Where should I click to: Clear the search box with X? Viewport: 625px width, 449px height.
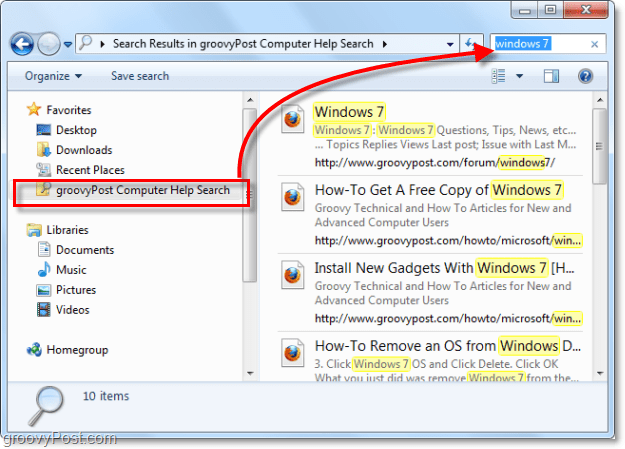(594, 44)
